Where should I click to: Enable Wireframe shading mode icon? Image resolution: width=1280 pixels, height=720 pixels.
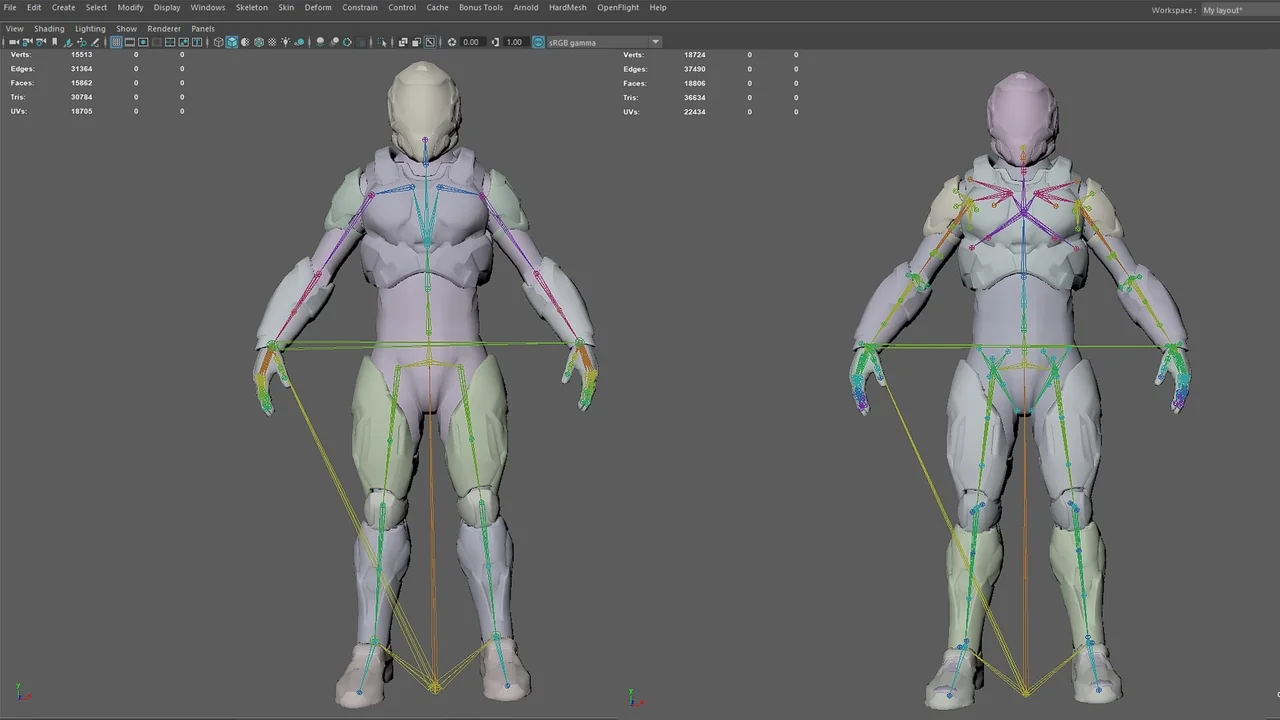tap(219, 42)
